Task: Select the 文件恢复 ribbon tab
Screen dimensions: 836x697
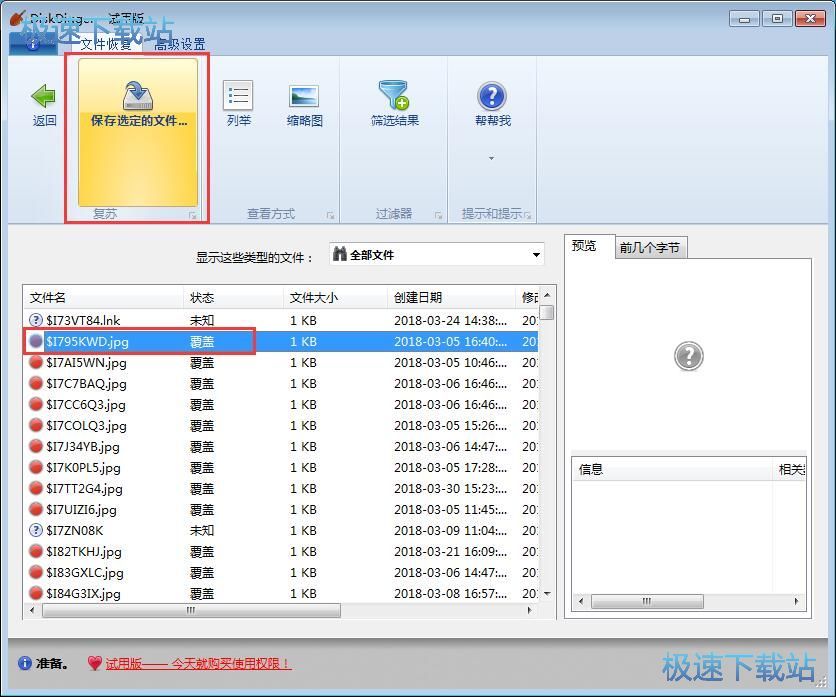Action: [x=106, y=44]
